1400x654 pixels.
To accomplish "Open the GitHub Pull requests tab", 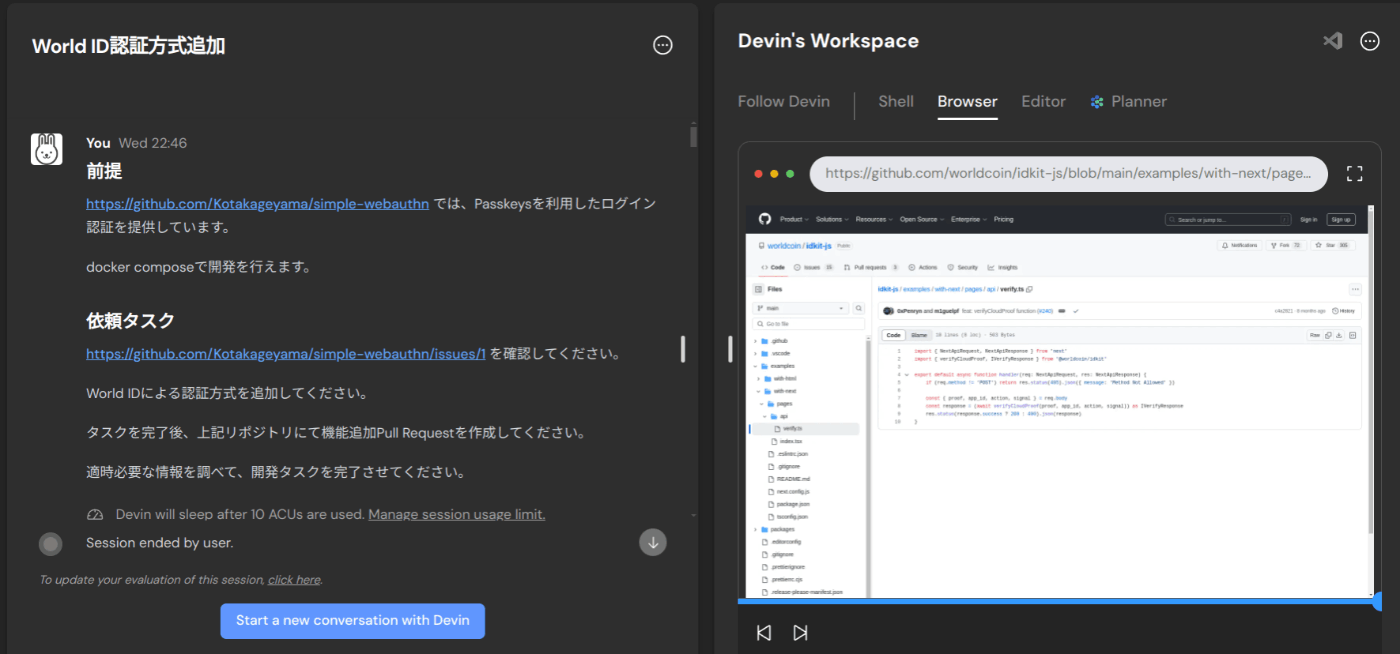I will click(x=871, y=267).
